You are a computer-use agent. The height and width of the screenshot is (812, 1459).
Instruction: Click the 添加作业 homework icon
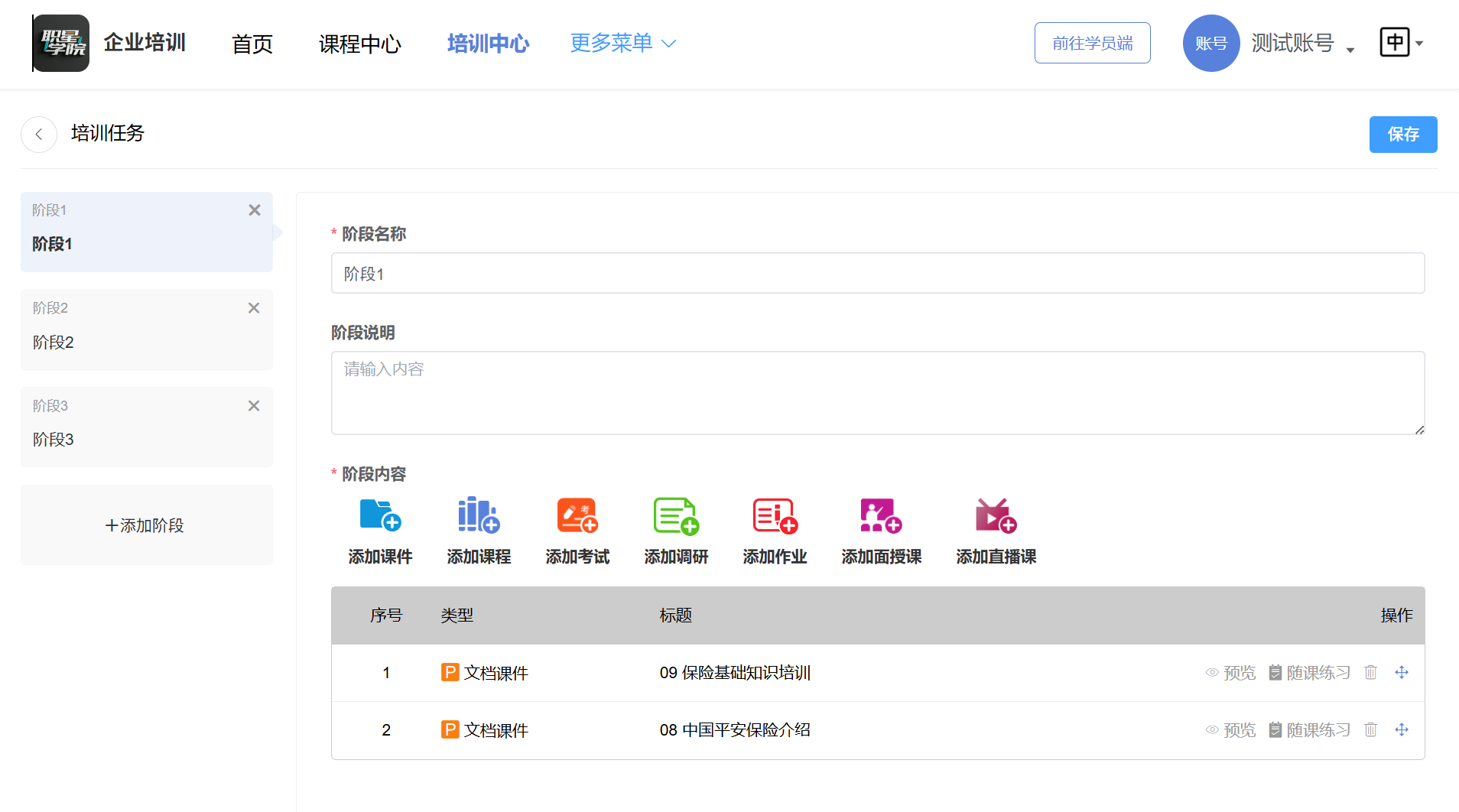coord(775,515)
